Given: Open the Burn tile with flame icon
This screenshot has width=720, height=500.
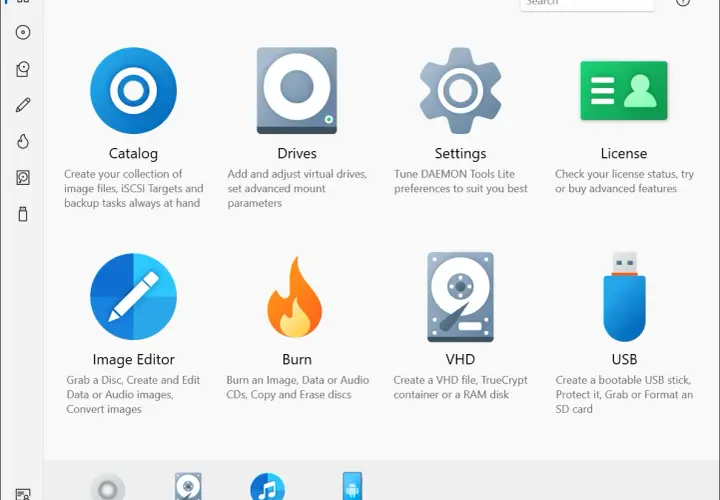Looking at the screenshot, I should click(295, 297).
